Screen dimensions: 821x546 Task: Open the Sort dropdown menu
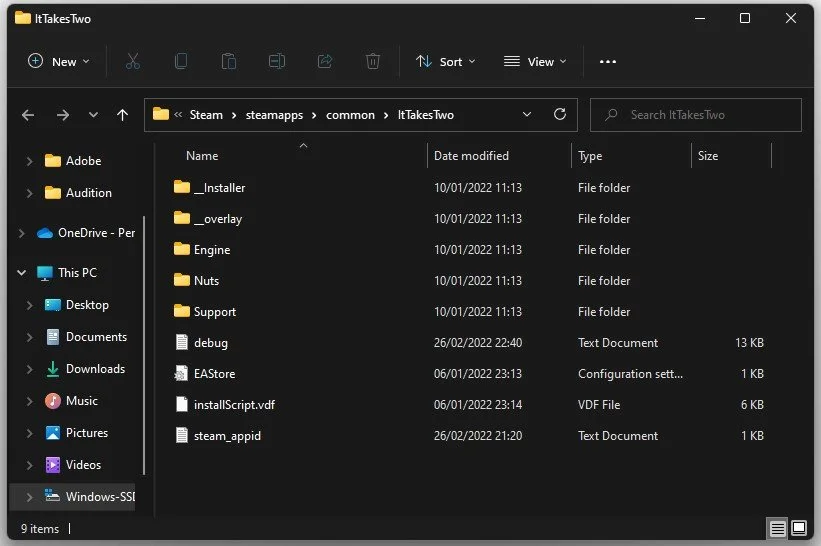(x=446, y=62)
